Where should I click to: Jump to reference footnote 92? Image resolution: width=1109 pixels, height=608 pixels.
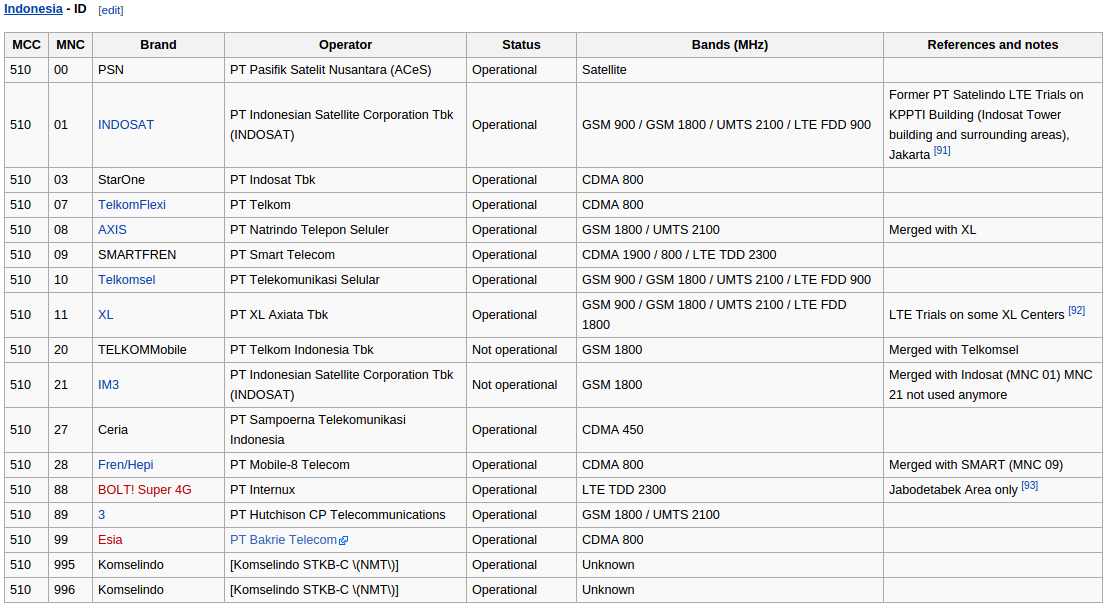point(1076,310)
